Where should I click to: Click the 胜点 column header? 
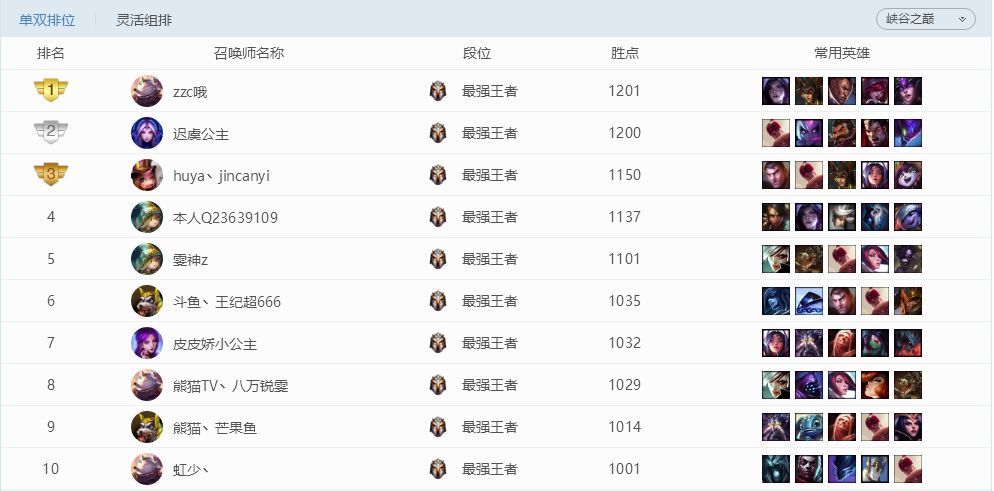(625, 53)
